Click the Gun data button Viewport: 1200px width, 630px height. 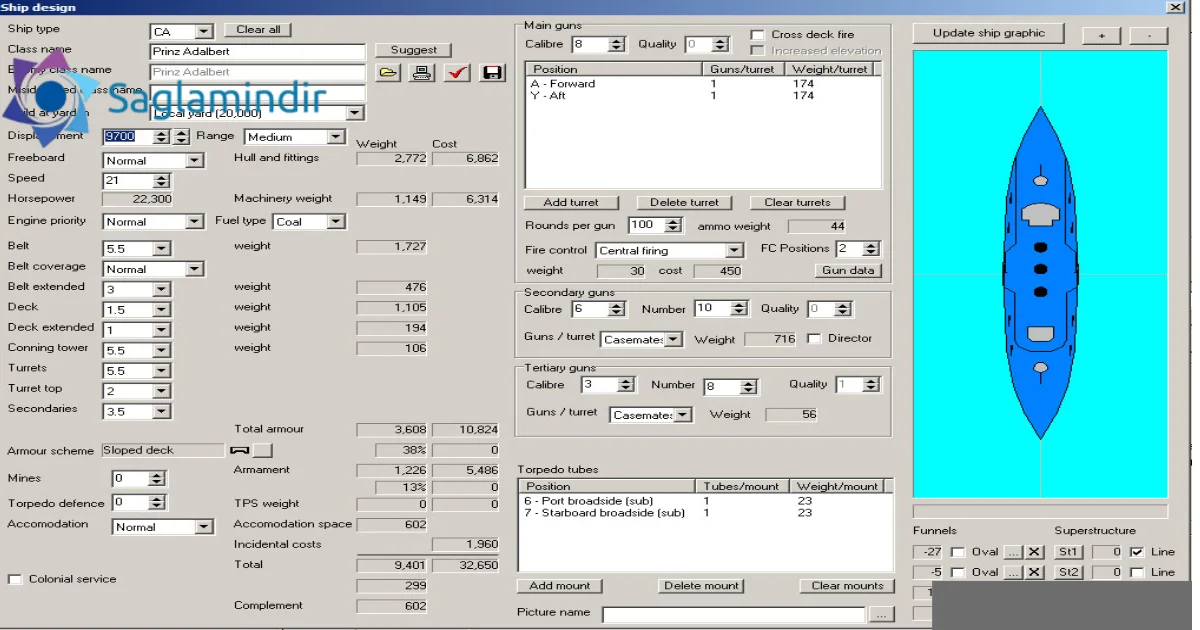click(x=848, y=271)
